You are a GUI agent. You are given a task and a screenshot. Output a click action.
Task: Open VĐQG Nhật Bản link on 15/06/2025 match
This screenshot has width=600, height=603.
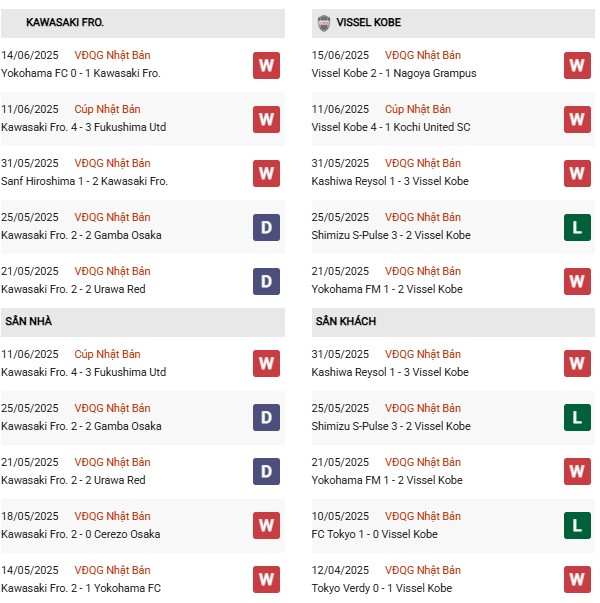[423, 55]
